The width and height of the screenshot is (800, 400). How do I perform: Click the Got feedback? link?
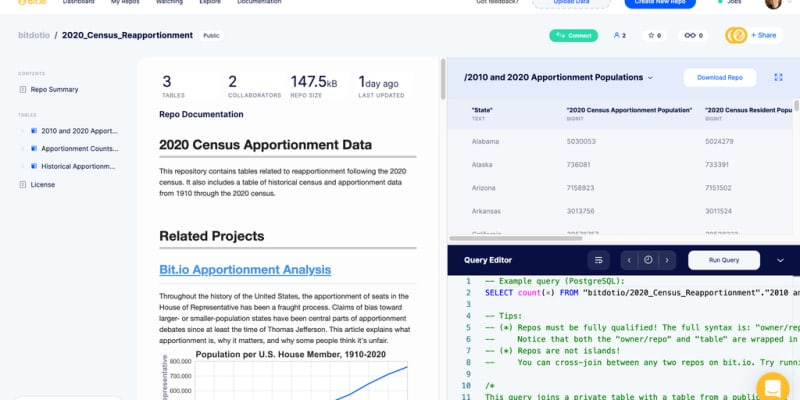[x=497, y=2]
